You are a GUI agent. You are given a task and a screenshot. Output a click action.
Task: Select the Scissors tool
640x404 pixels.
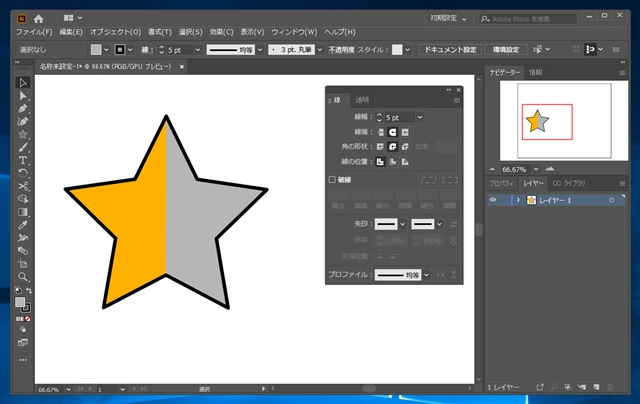point(23,186)
